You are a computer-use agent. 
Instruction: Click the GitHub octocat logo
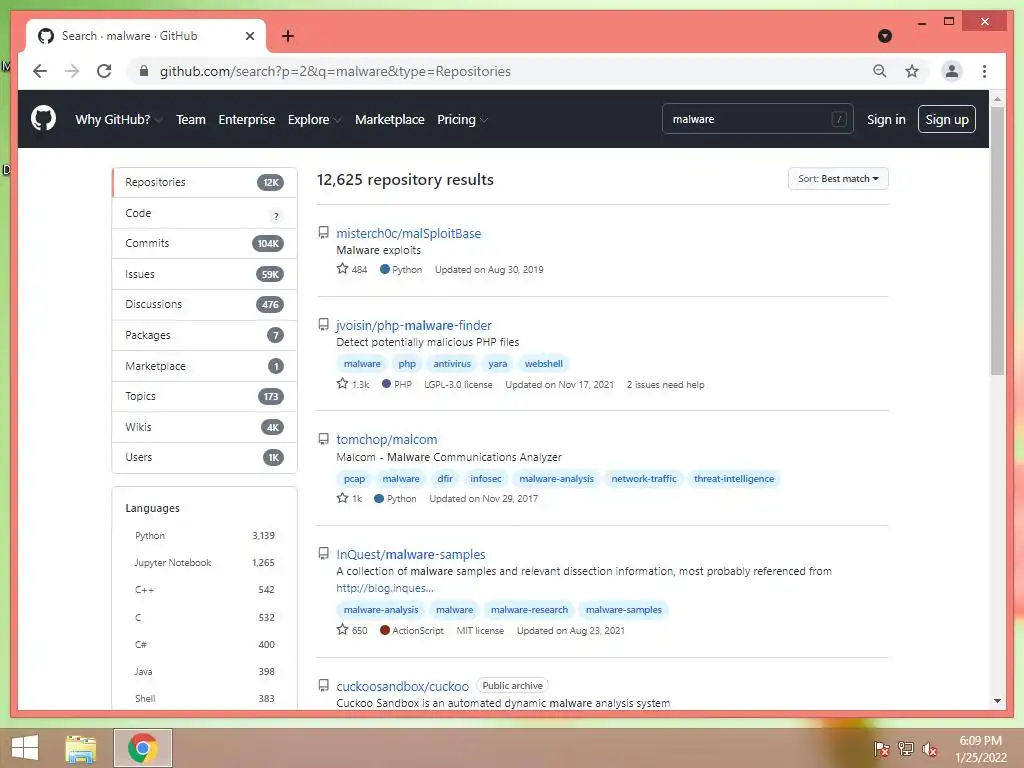tap(43, 119)
